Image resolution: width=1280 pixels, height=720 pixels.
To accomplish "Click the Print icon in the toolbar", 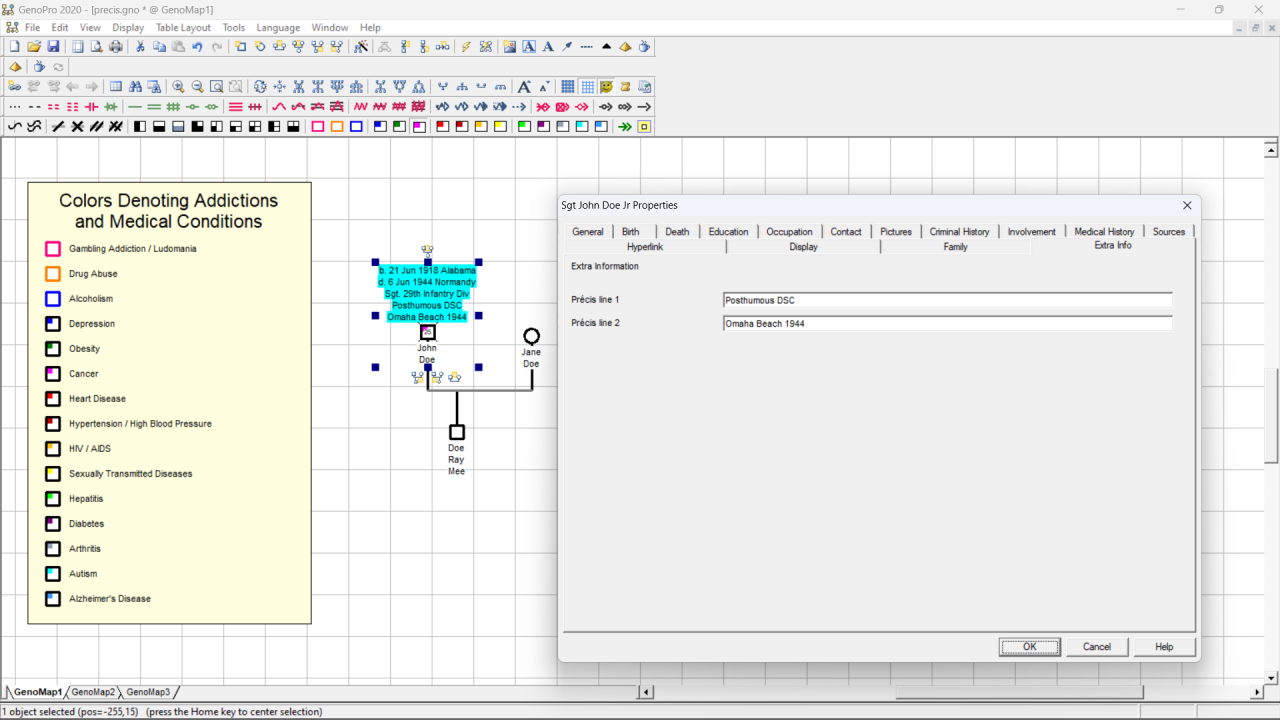I will [x=117, y=46].
